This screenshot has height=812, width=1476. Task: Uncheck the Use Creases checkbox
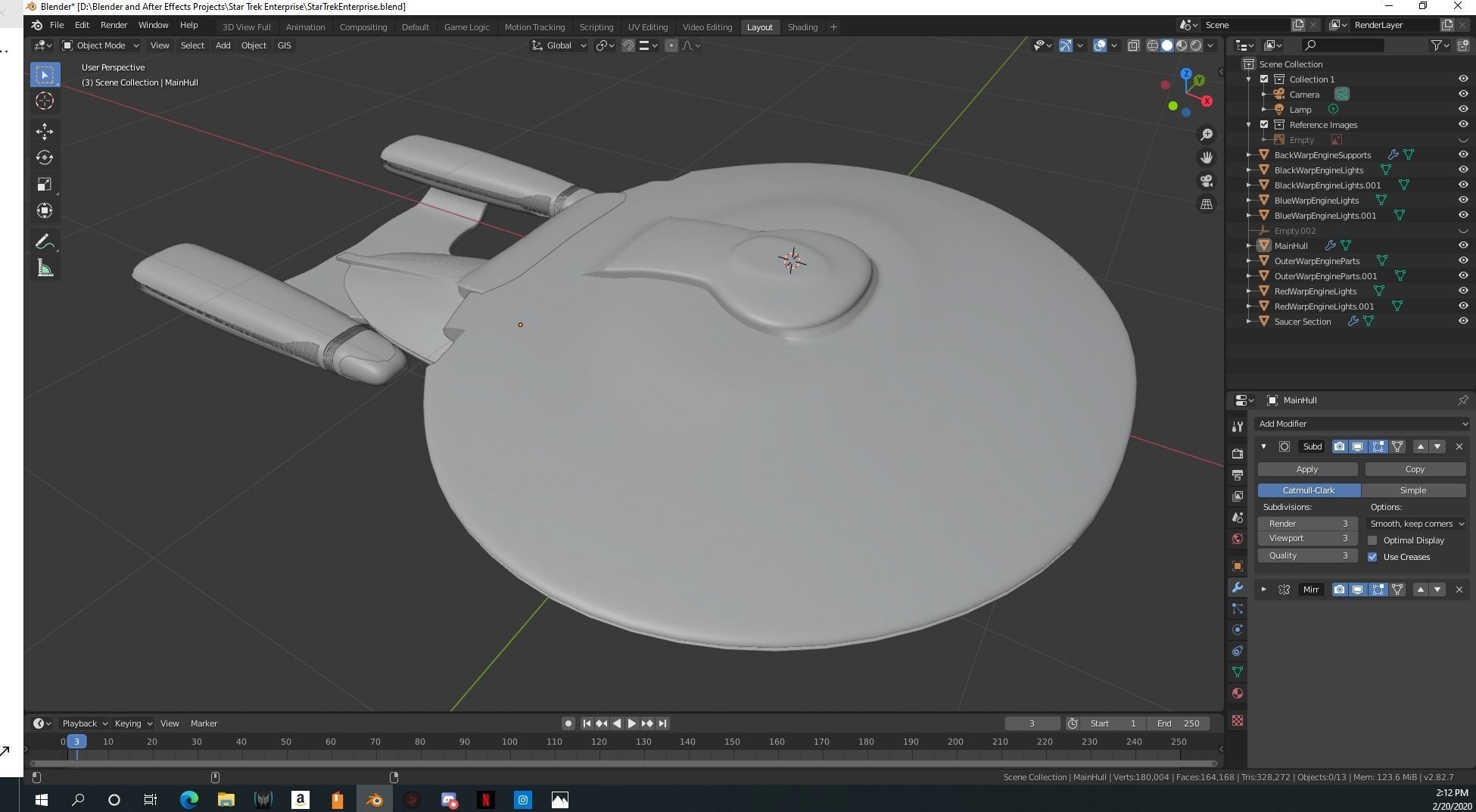pyautogui.click(x=1372, y=557)
